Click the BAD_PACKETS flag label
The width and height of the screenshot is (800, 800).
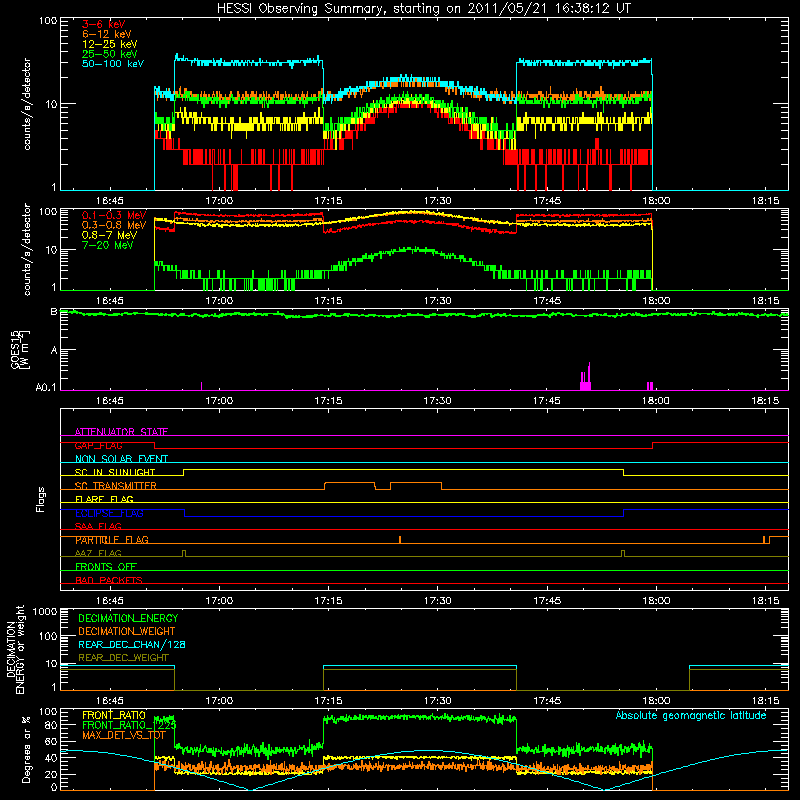[109, 580]
